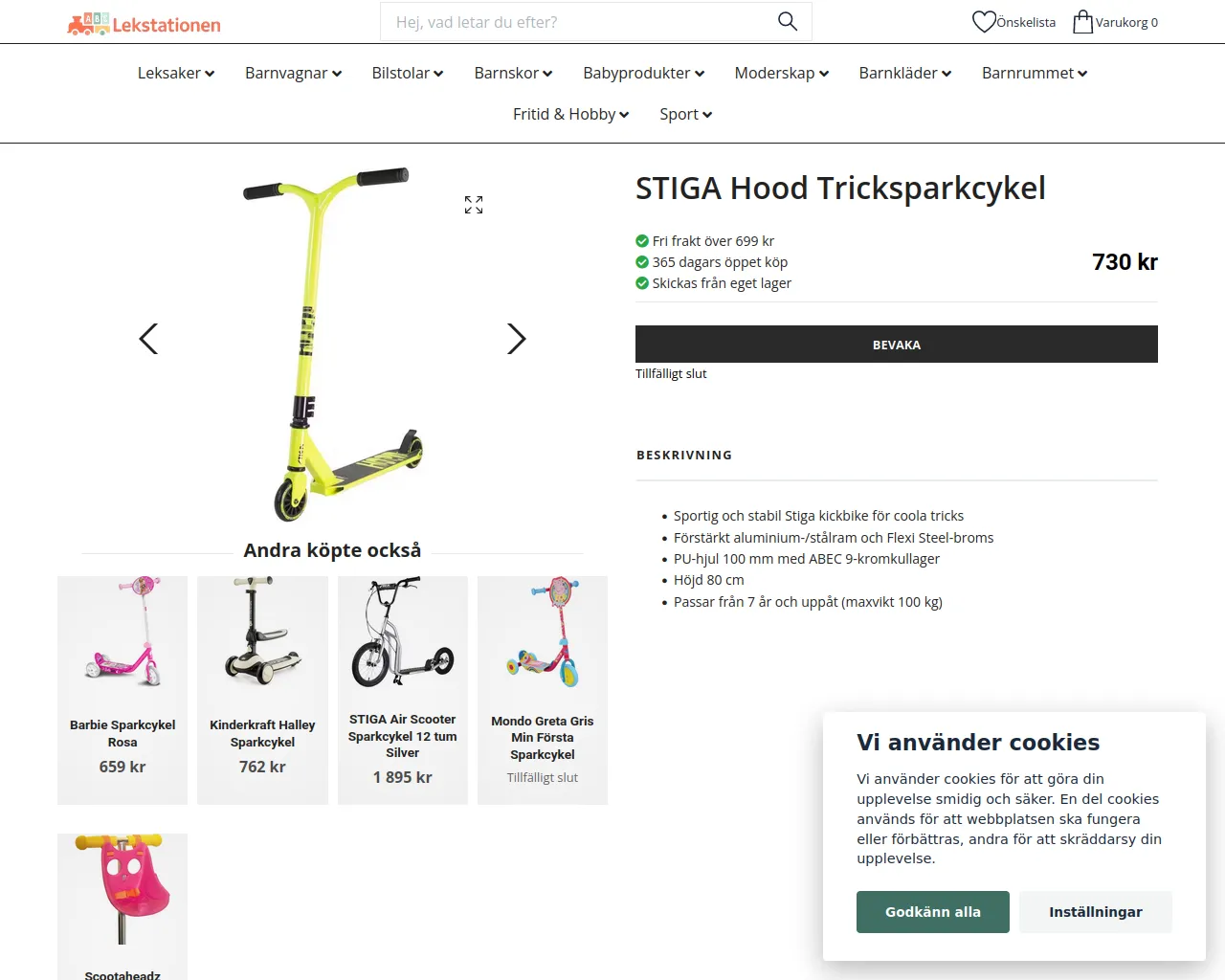Show previous product image
The width and height of the screenshot is (1225, 980).
(x=148, y=338)
